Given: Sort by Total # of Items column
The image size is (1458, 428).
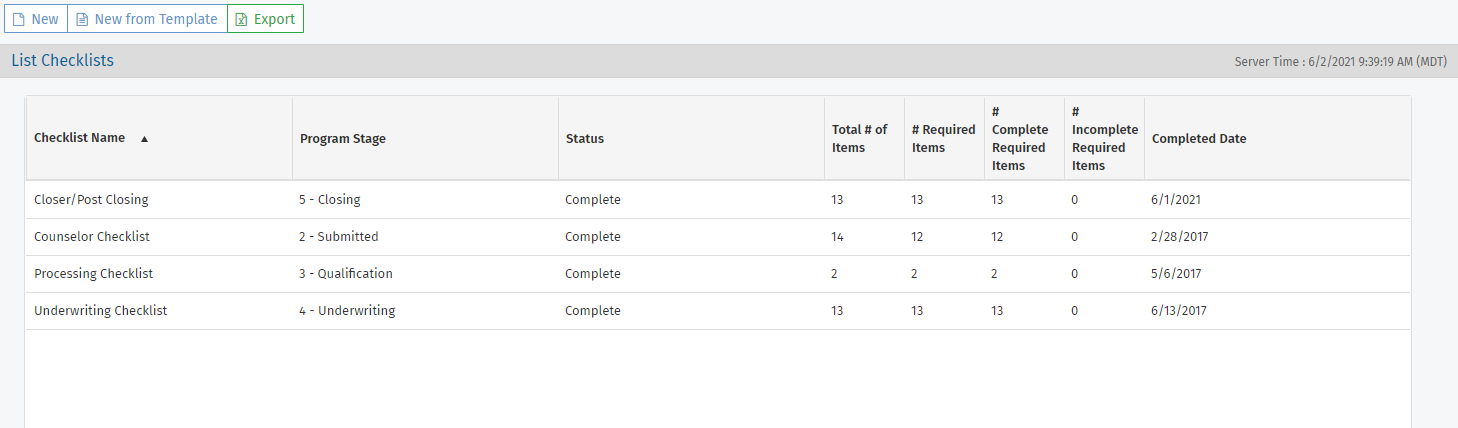Looking at the screenshot, I should [x=859, y=139].
